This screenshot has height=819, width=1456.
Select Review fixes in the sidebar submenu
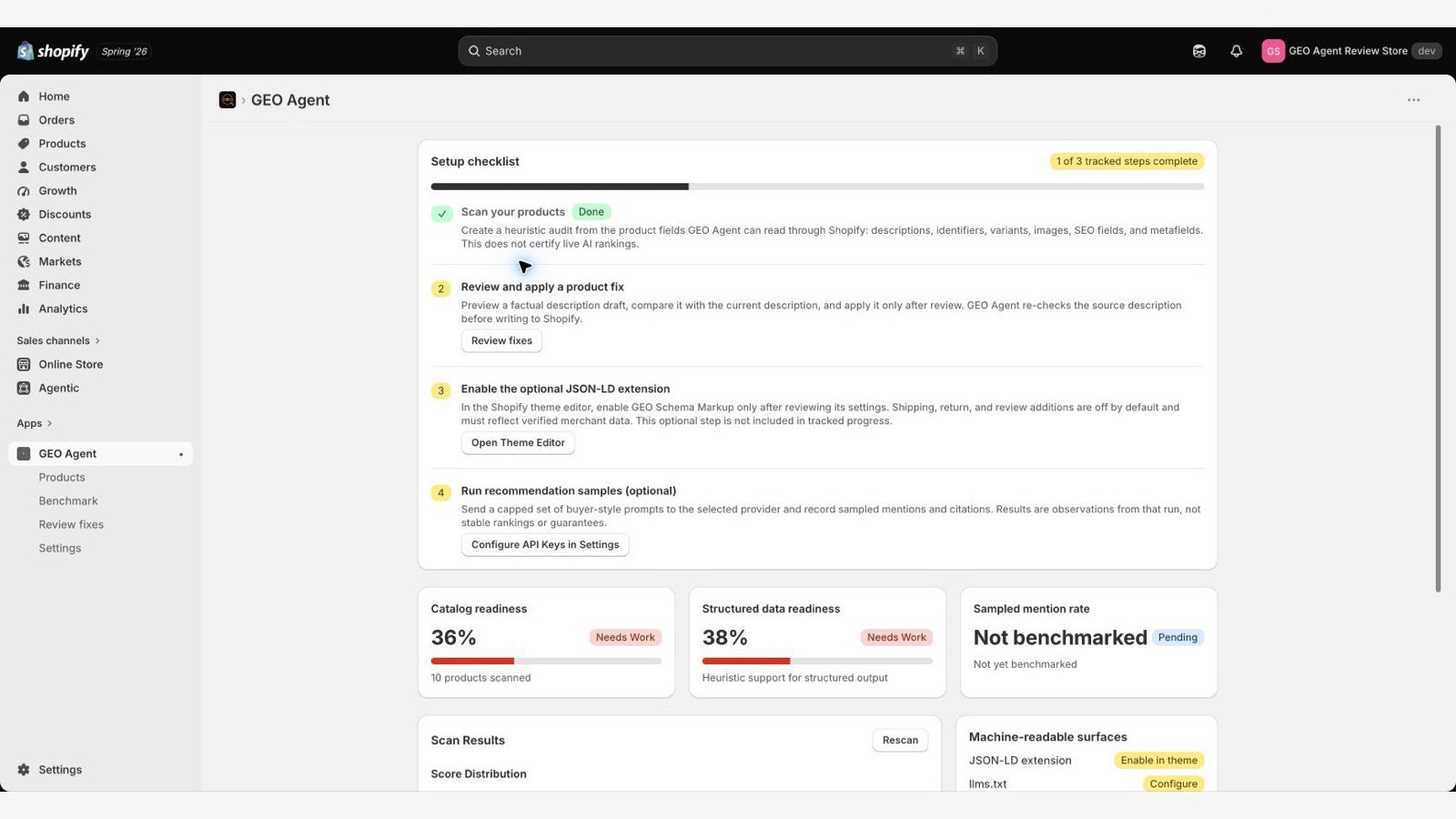(x=71, y=525)
